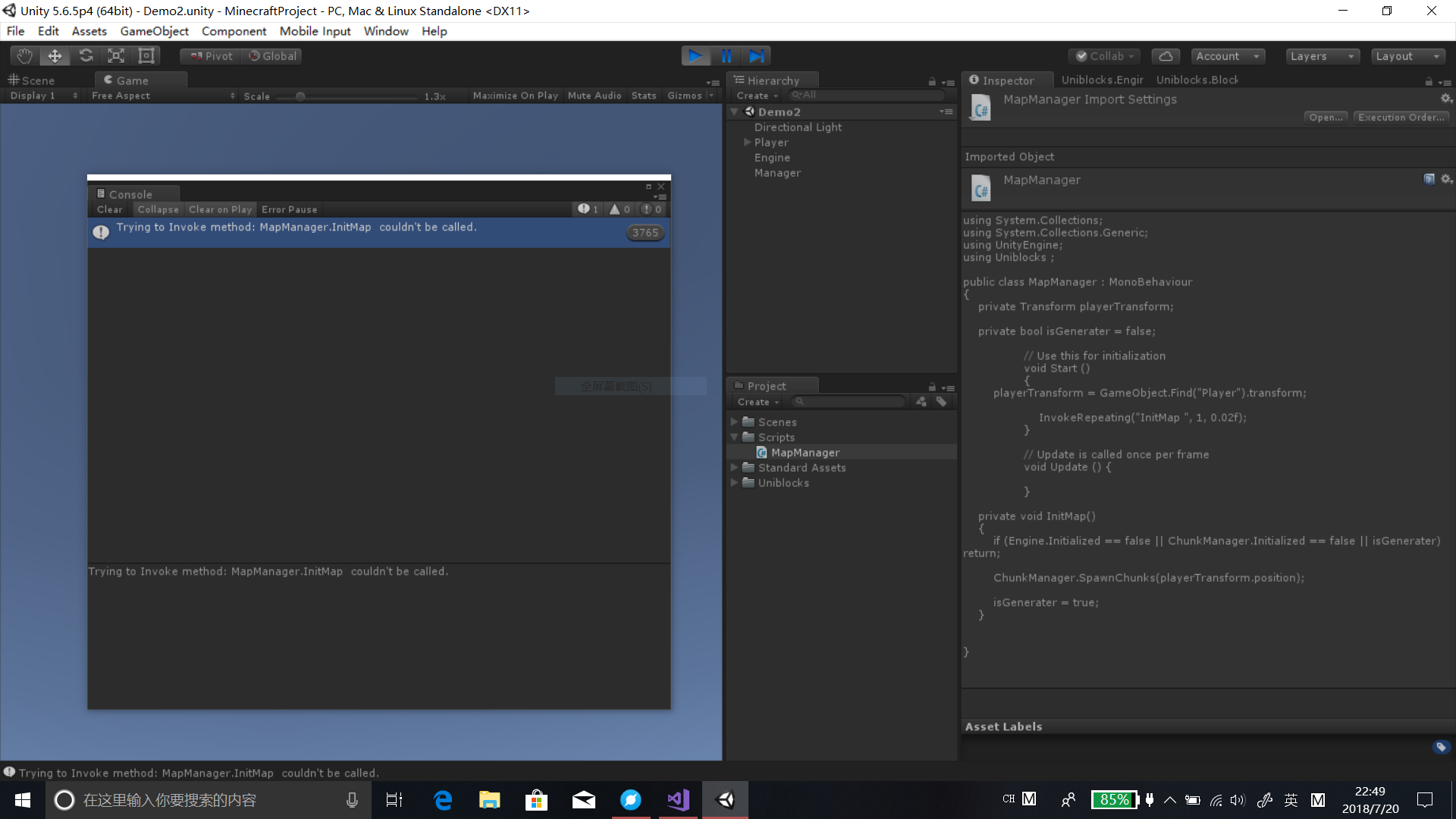Open the Component menu
This screenshot has height=819, width=1456.
click(234, 31)
